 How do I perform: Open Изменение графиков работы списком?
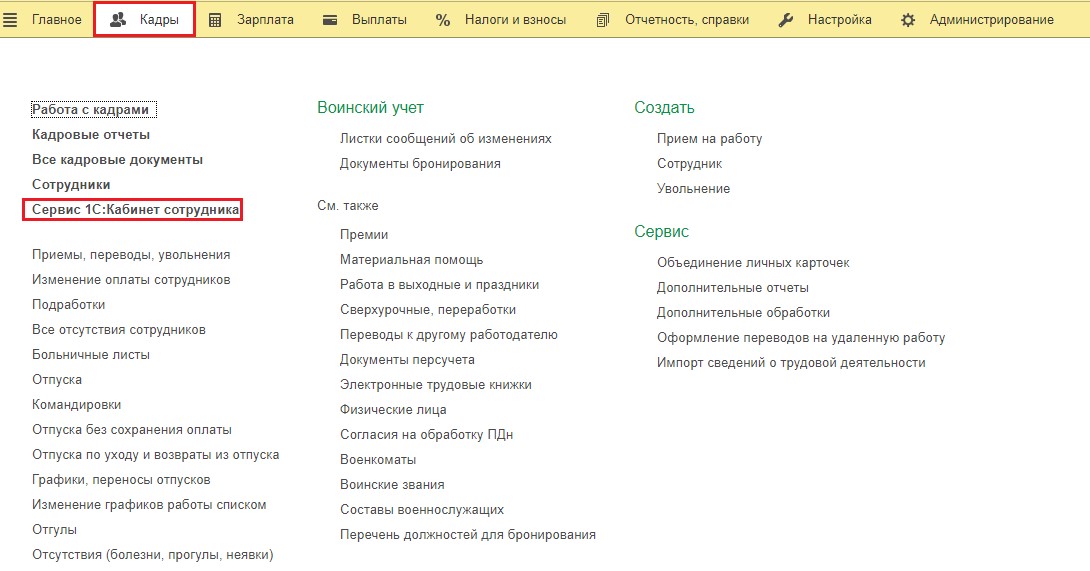[149, 506]
